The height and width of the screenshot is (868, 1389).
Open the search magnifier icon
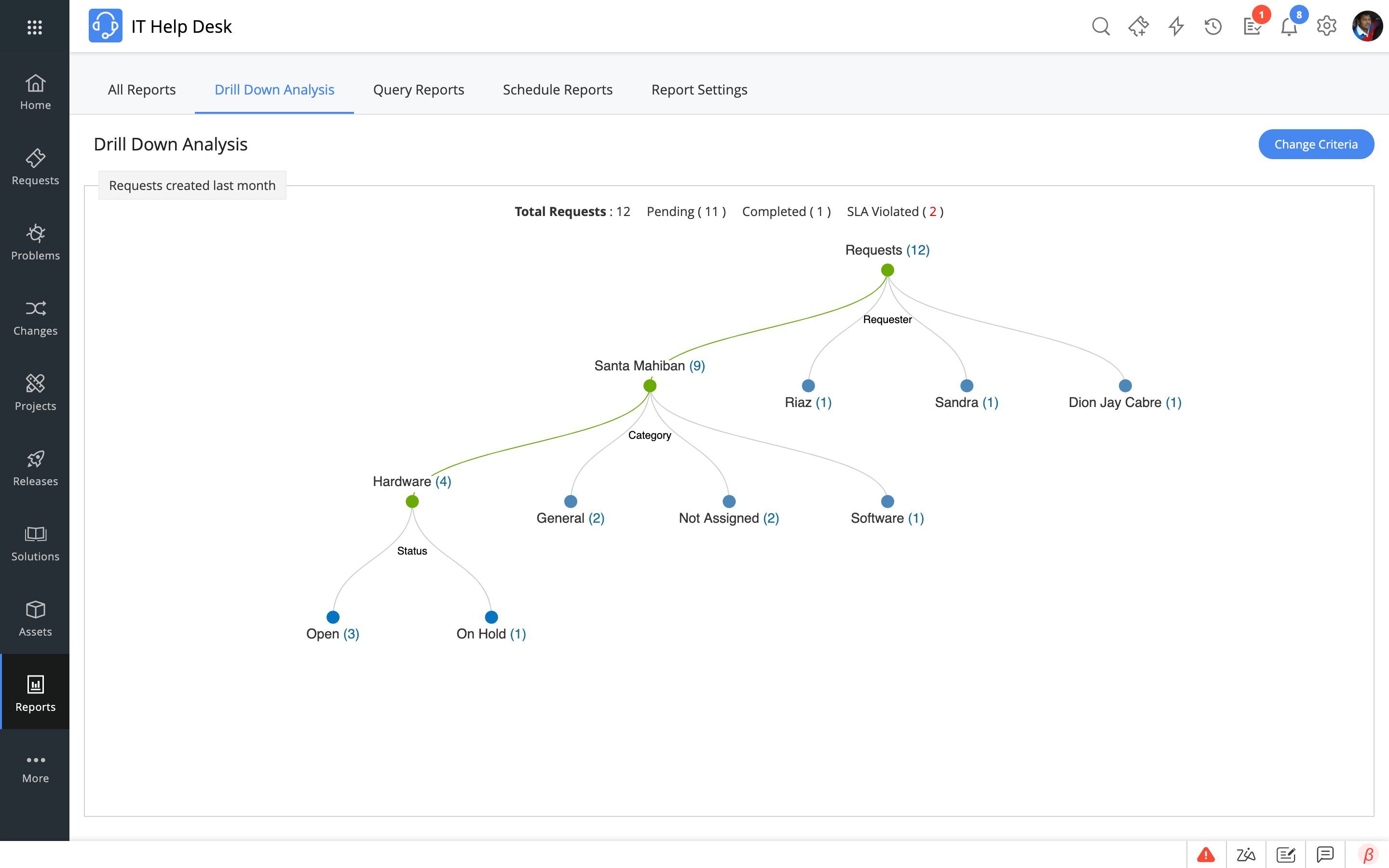(1100, 27)
